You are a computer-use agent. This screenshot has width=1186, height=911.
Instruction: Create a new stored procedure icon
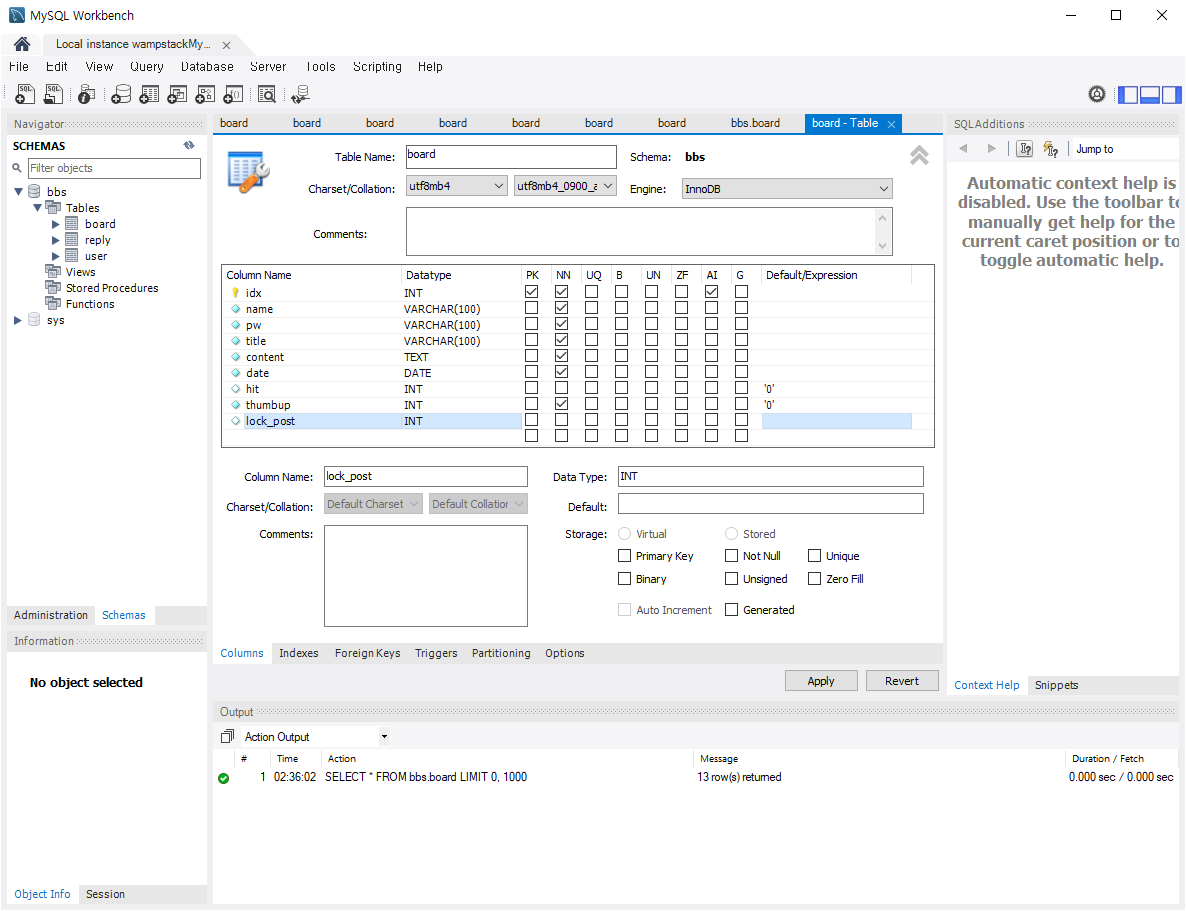click(x=205, y=94)
